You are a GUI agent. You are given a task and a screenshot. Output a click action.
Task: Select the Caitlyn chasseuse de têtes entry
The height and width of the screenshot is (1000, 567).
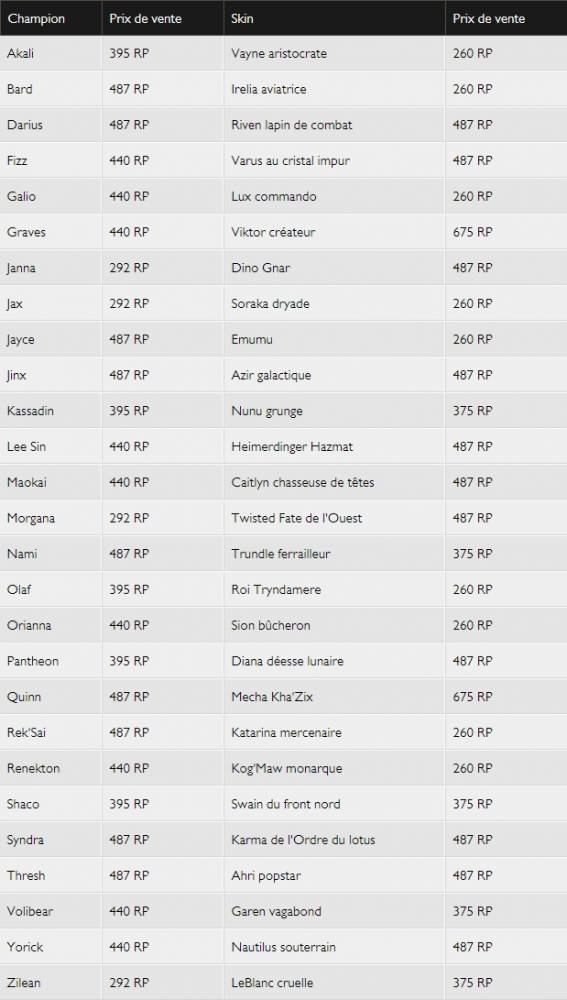(x=302, y=482)
